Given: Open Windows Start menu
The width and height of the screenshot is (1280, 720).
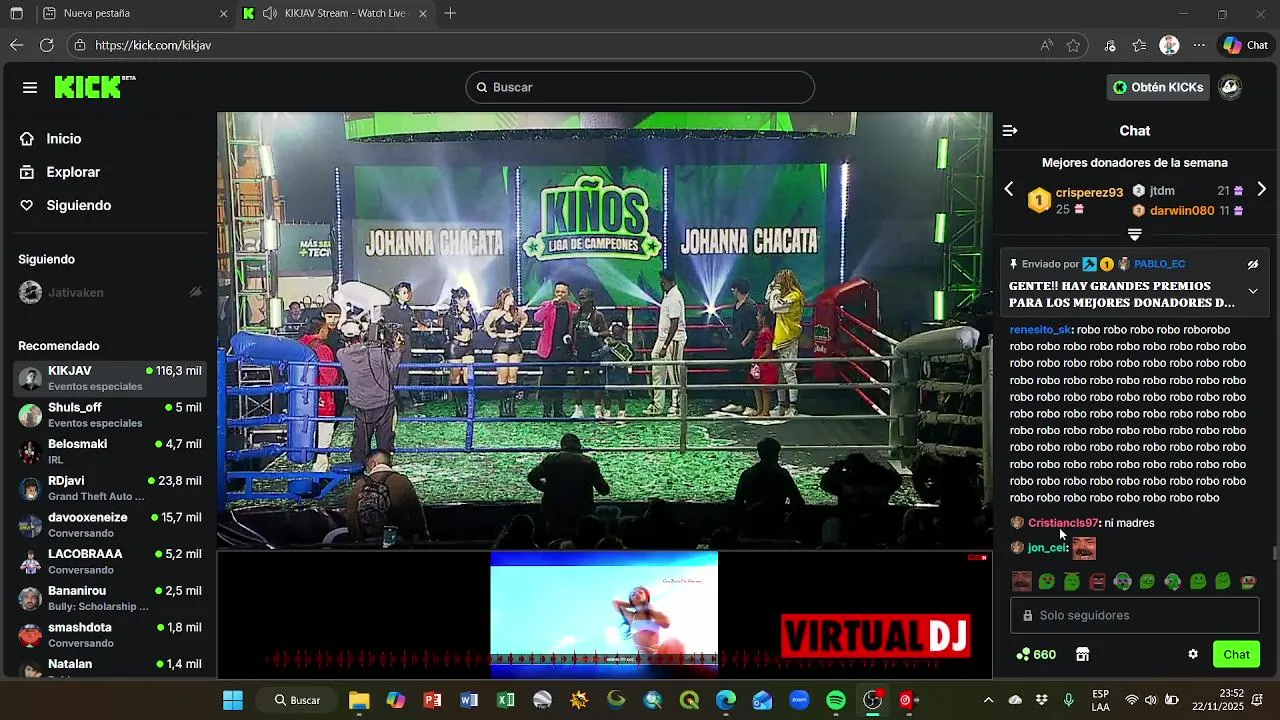Looking at the screenshot, I should [232, 700].
